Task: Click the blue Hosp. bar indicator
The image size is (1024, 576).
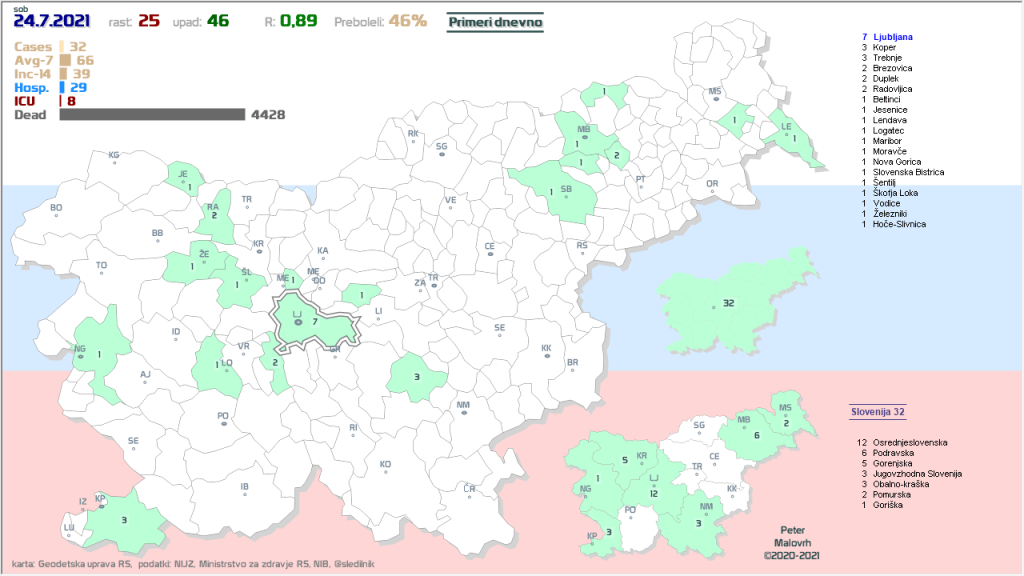Action: [x=62, y=88]
